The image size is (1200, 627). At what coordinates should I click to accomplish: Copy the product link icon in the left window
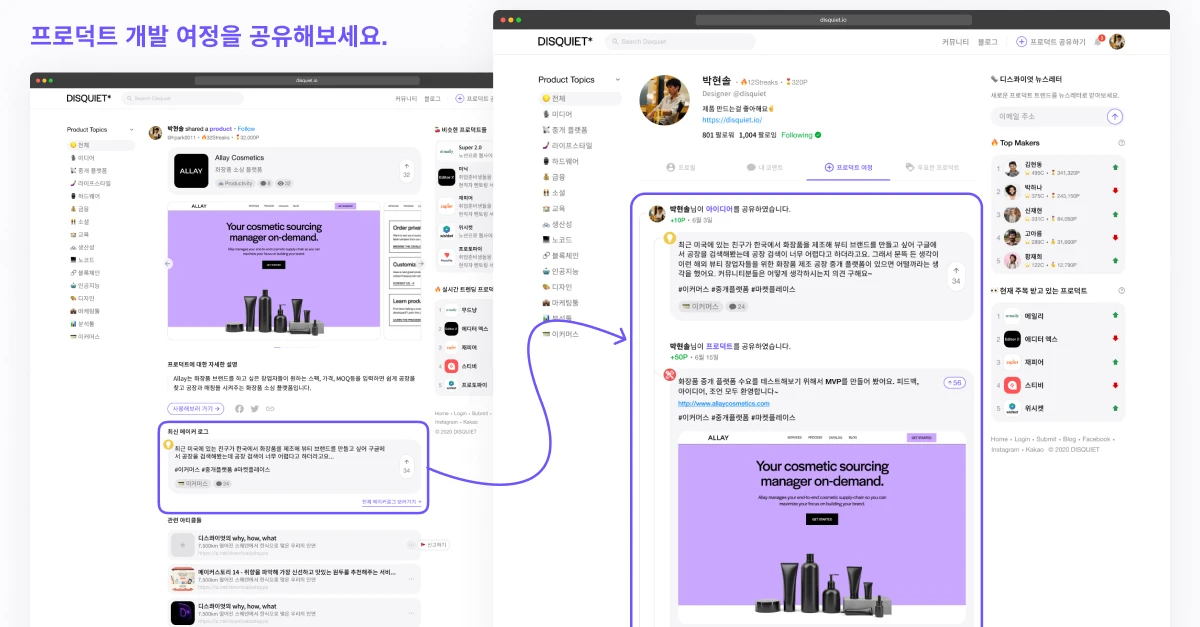pos(269,408)
